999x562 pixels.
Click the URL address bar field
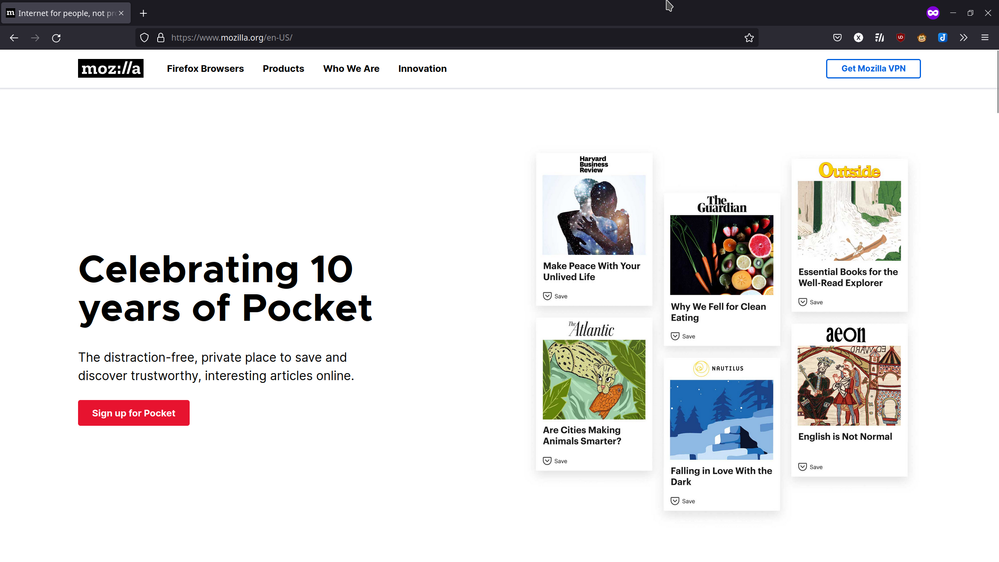[450, 38]
